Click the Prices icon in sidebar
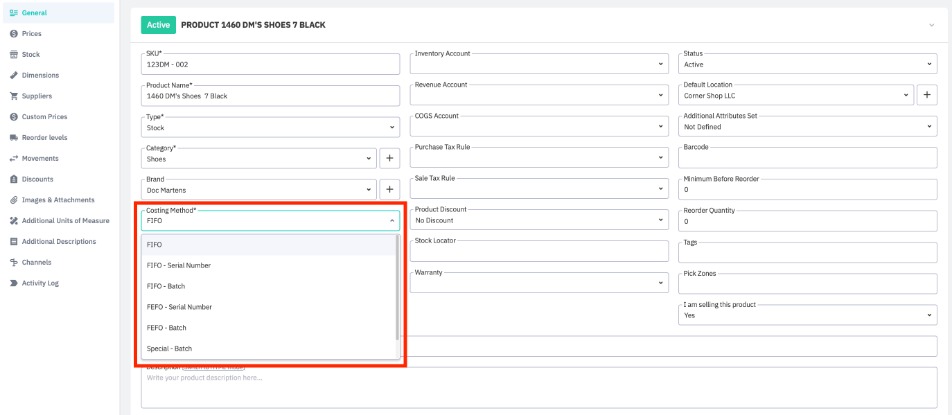The width and height of the screenshot is (952, 415). (13, 33)
